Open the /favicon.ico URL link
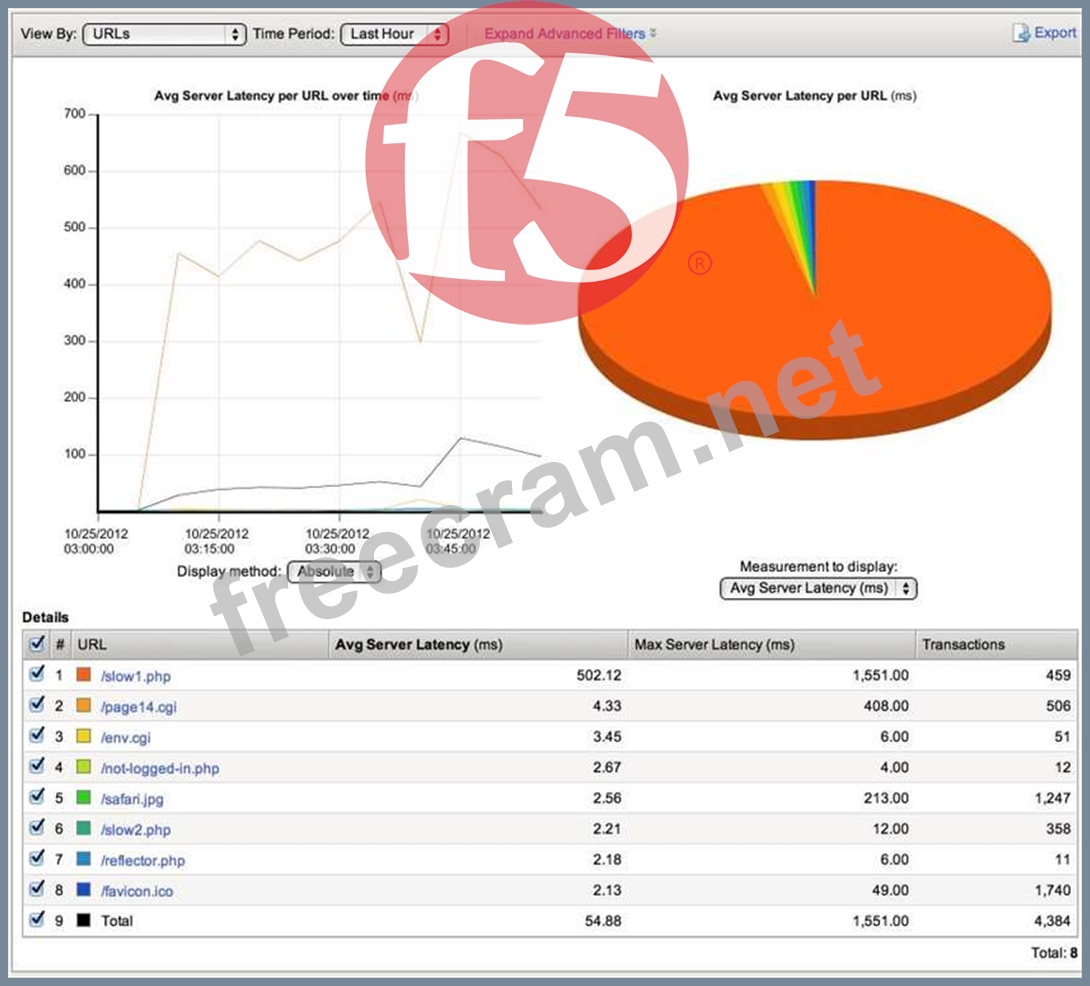 [137, 891]
